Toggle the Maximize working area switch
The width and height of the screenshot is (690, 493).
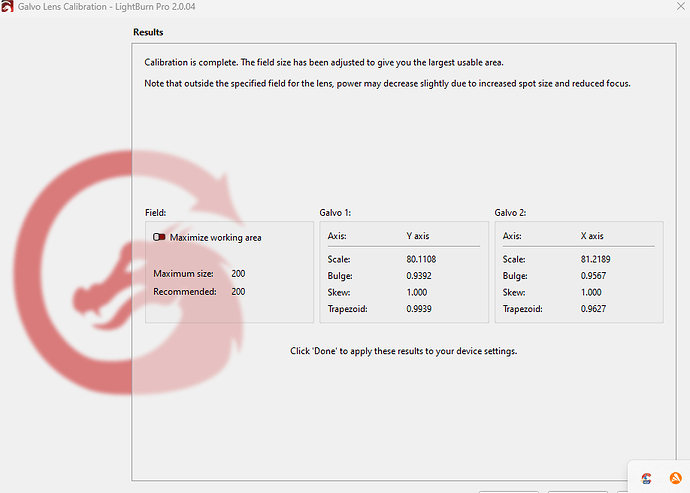159,238
